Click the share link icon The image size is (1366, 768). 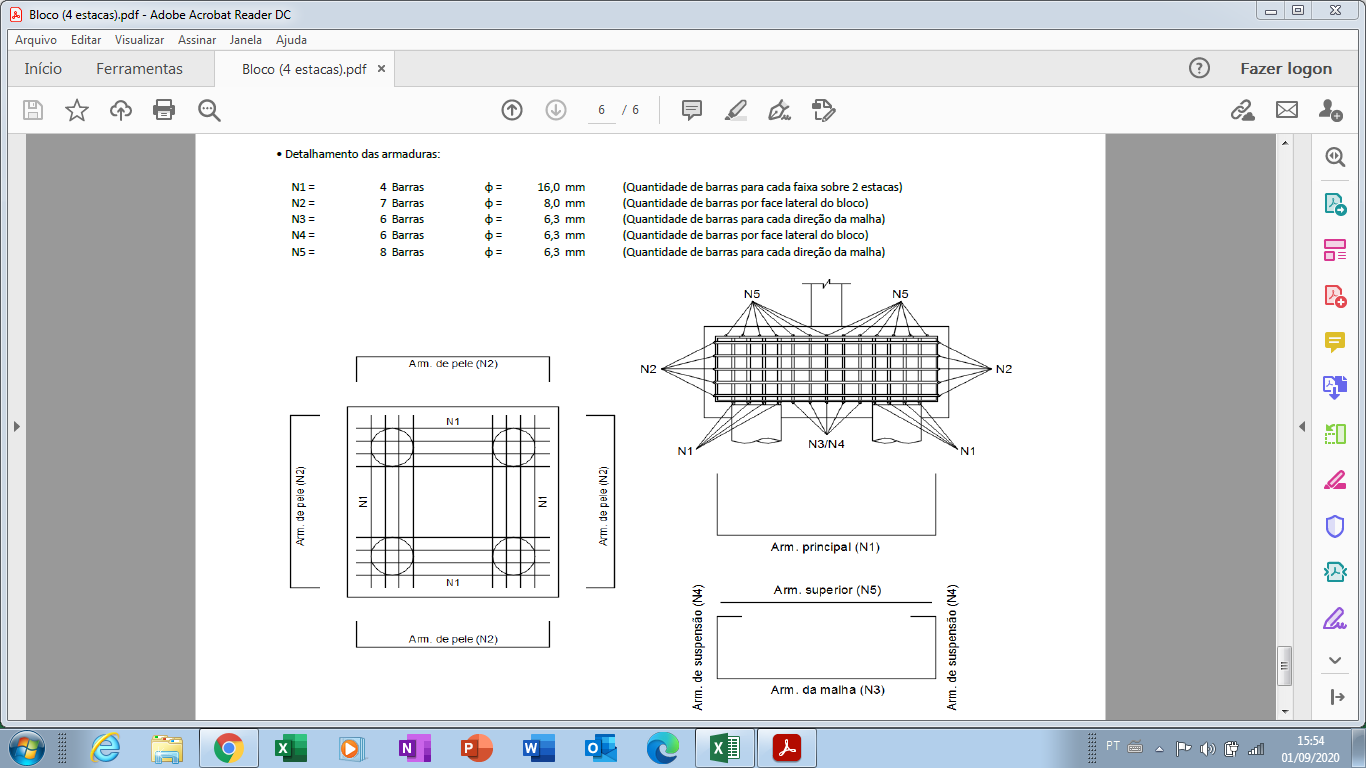tap(1243, 110)
